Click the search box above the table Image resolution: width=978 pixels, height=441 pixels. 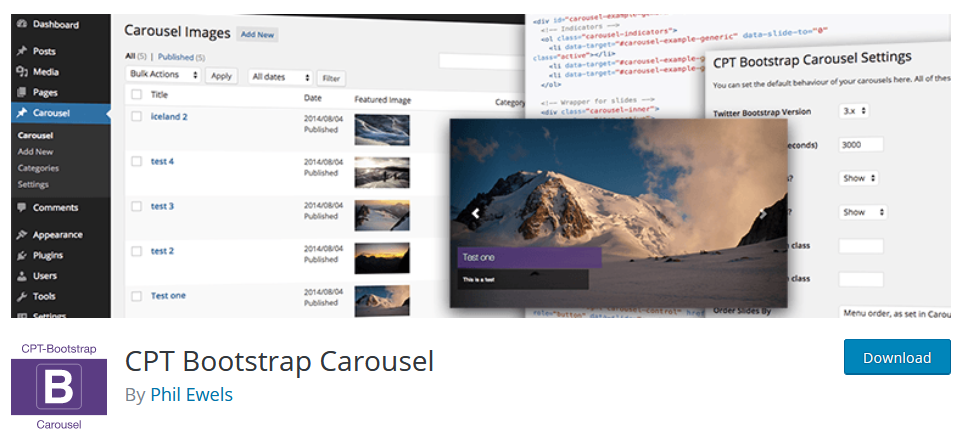(482, 61)
